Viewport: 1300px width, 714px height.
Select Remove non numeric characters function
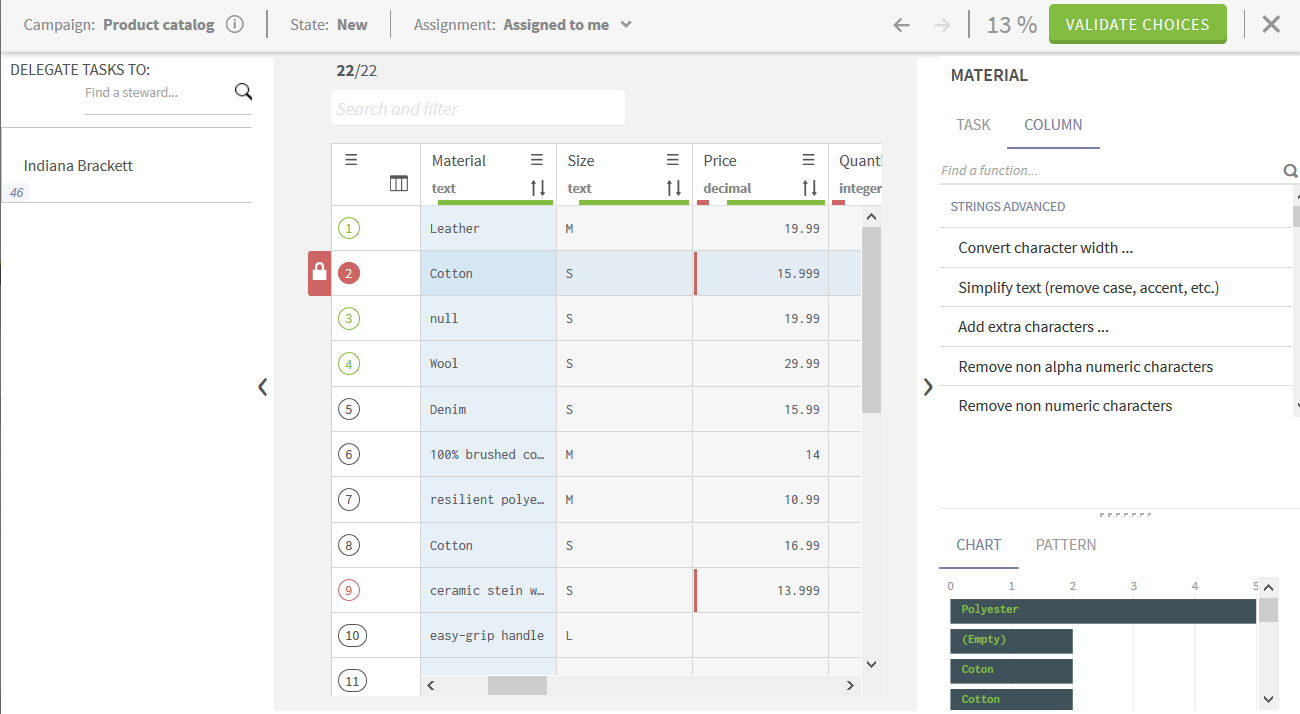tap(1065, 406)
